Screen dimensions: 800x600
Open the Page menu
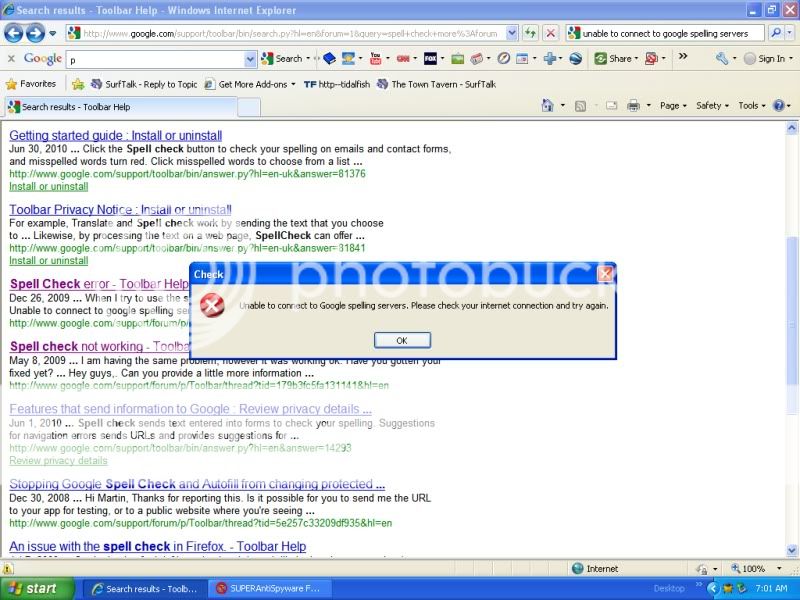point(672,106)
